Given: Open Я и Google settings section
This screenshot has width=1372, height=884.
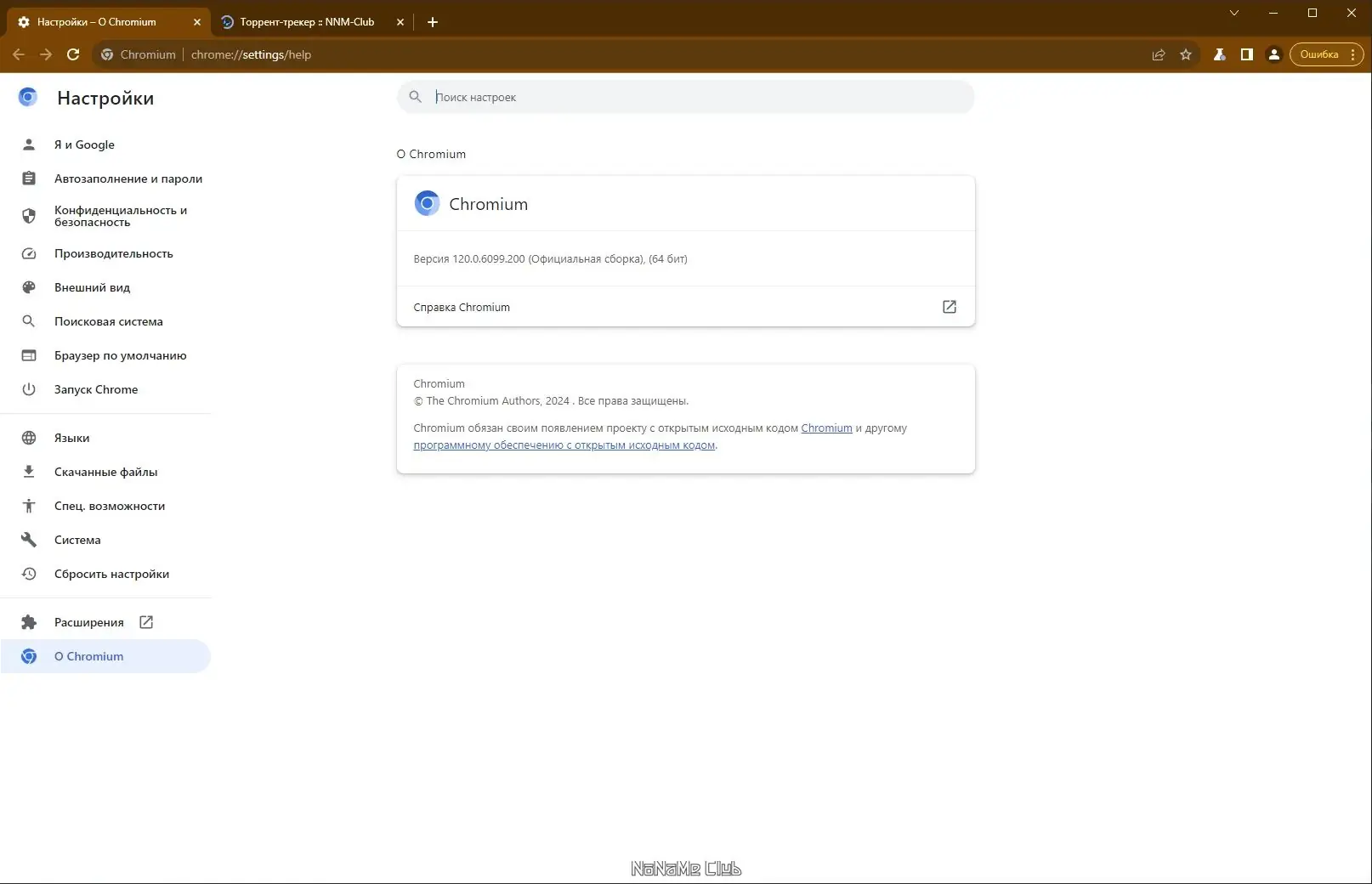Looking at the screenshot, I should pos(105,144).
